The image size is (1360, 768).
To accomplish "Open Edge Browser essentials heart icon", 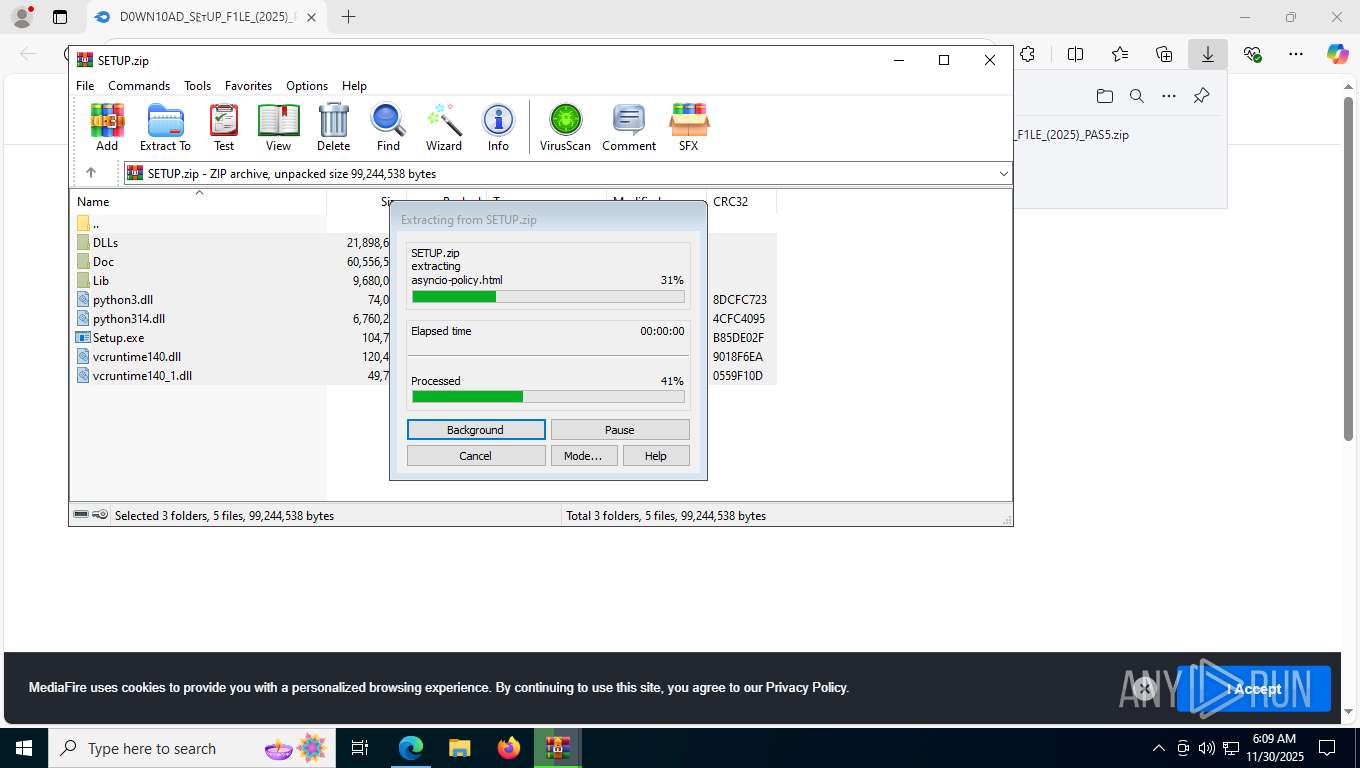I will [1252, 55].
